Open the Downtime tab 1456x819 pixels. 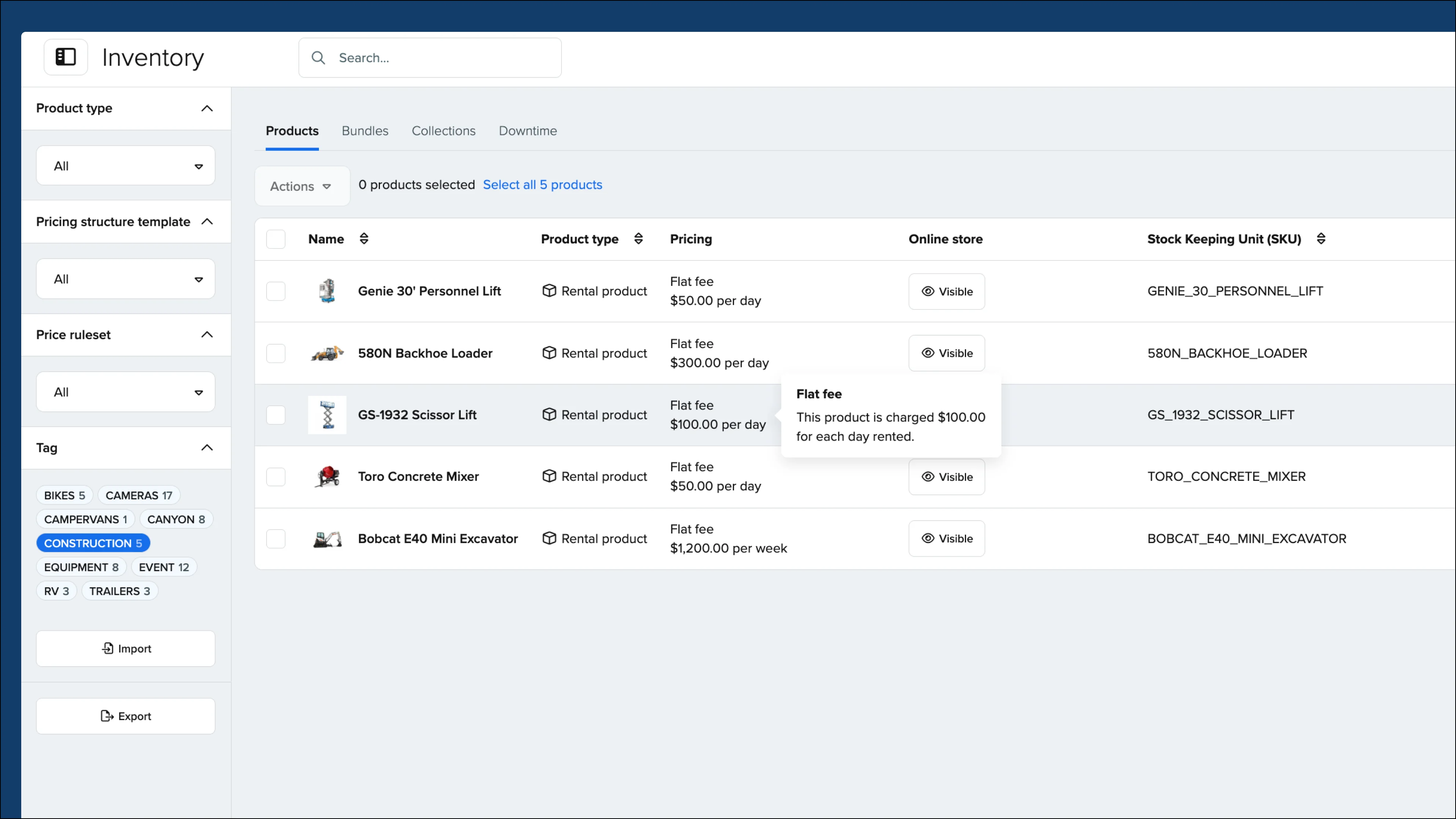(x=527, y=130)
